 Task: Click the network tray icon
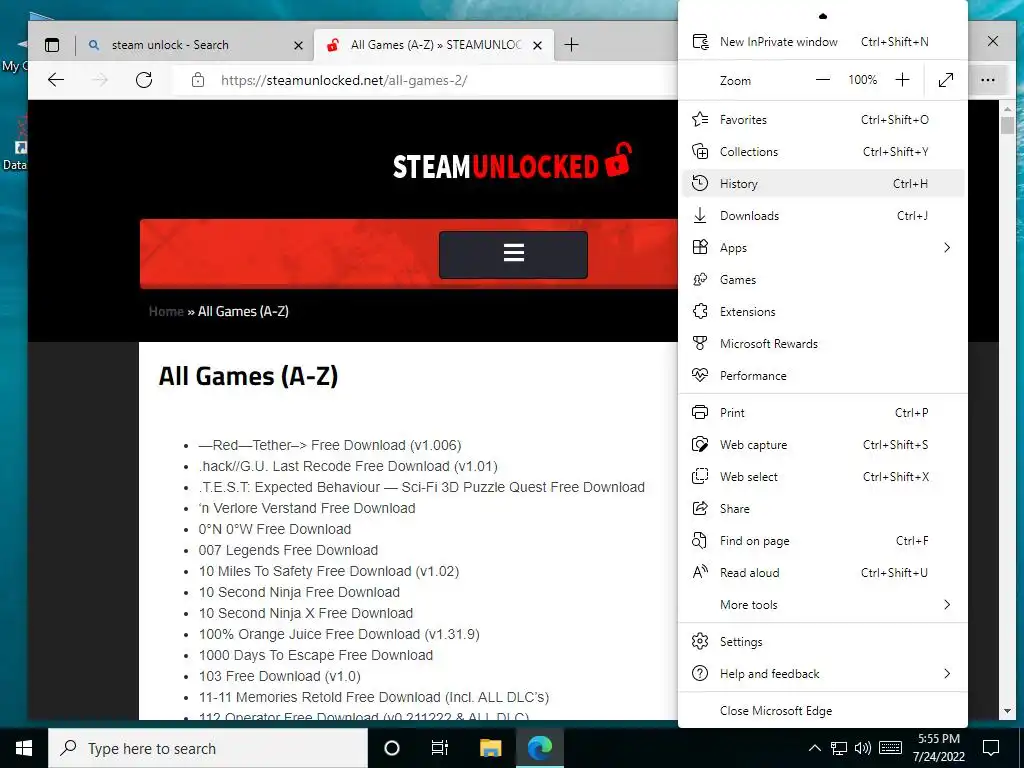click(839, 748)
